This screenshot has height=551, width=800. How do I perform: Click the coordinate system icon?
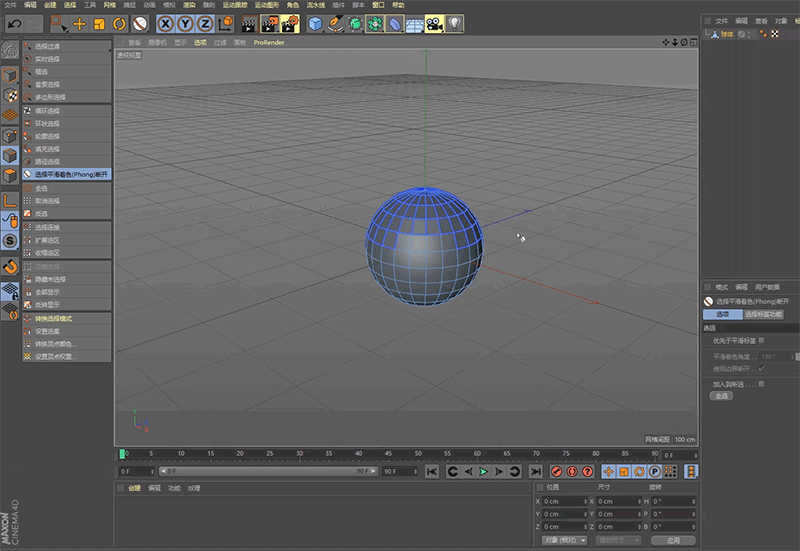[x=226, y=24]
